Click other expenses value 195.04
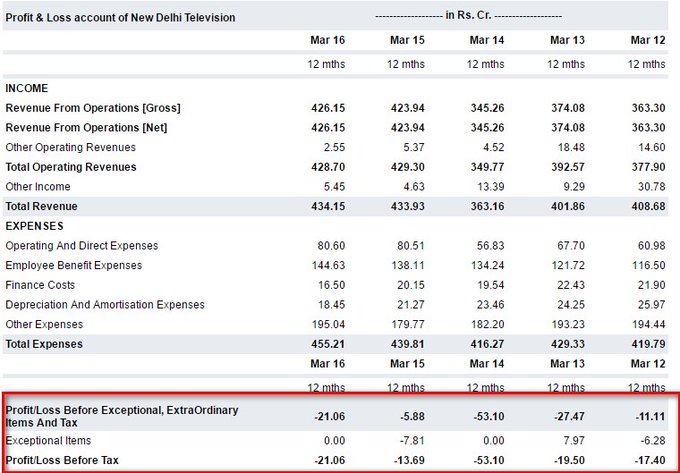 point(328,325)
